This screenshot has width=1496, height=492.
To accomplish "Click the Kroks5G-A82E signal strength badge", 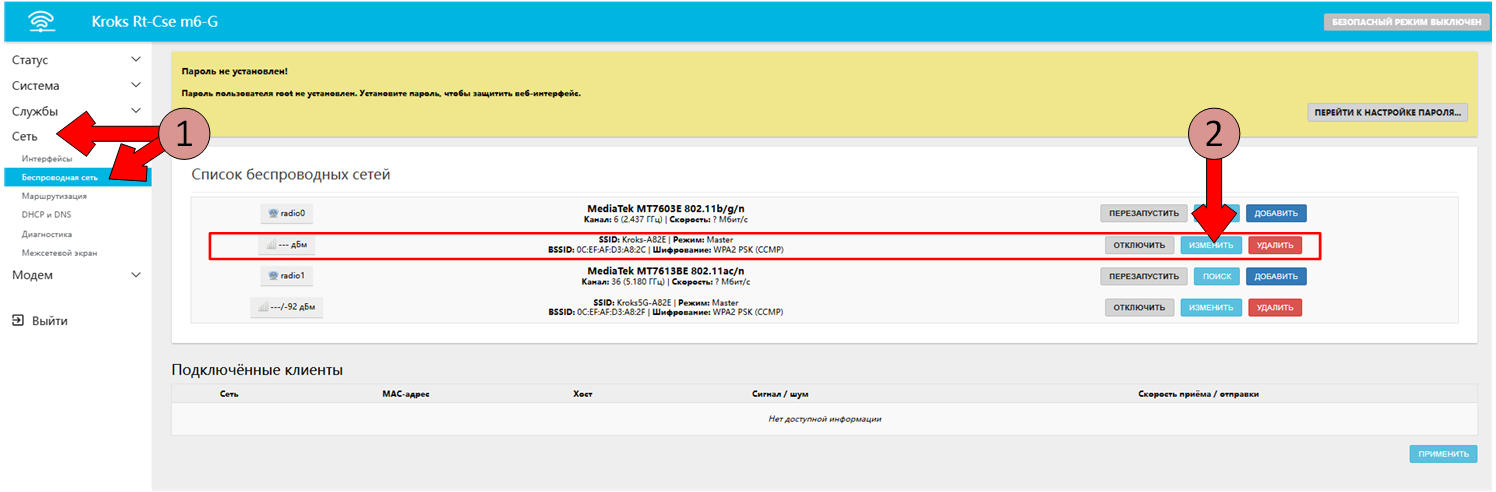I will (286, 307).
